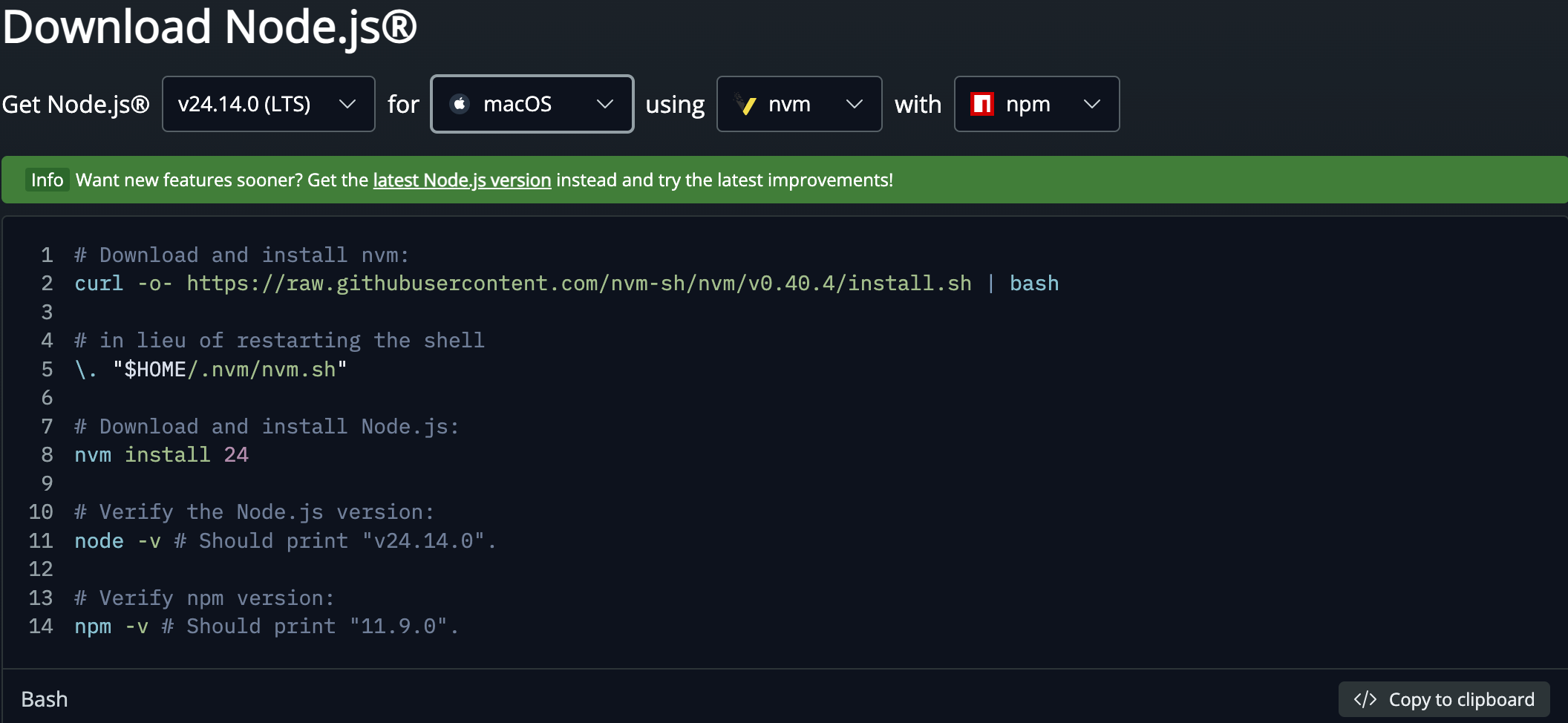The image size is (1568, 723).
Task: Expand the v24.14.0 (LTS) version dropdown arrow
Action: point(347,104)
